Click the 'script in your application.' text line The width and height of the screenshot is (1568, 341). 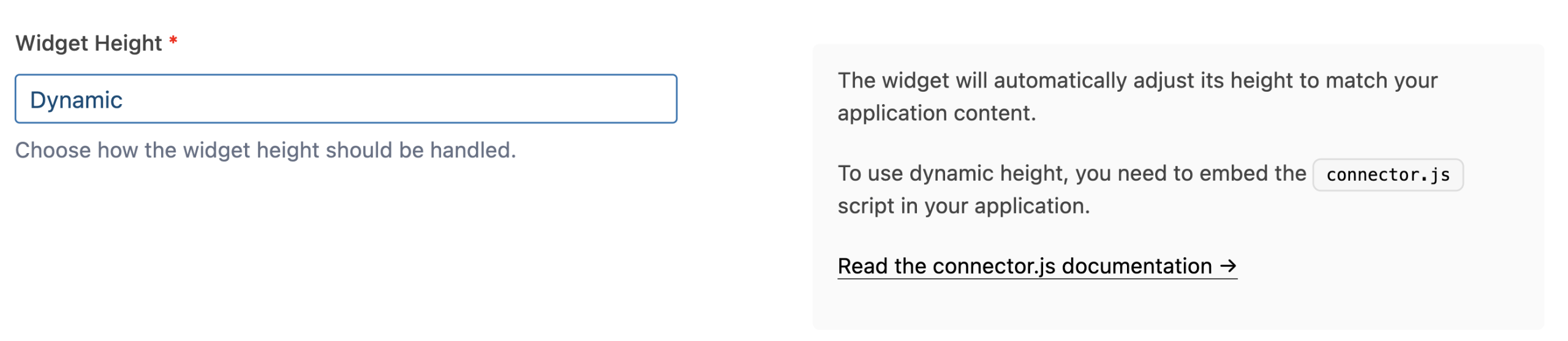[x=963, y=206]
